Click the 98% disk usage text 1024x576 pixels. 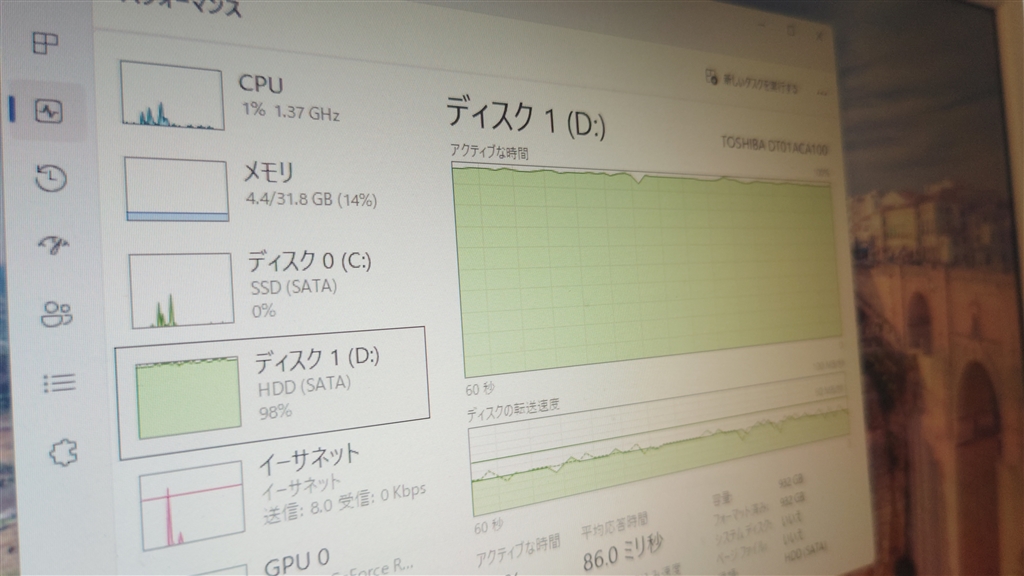click(x=275, y=411)
